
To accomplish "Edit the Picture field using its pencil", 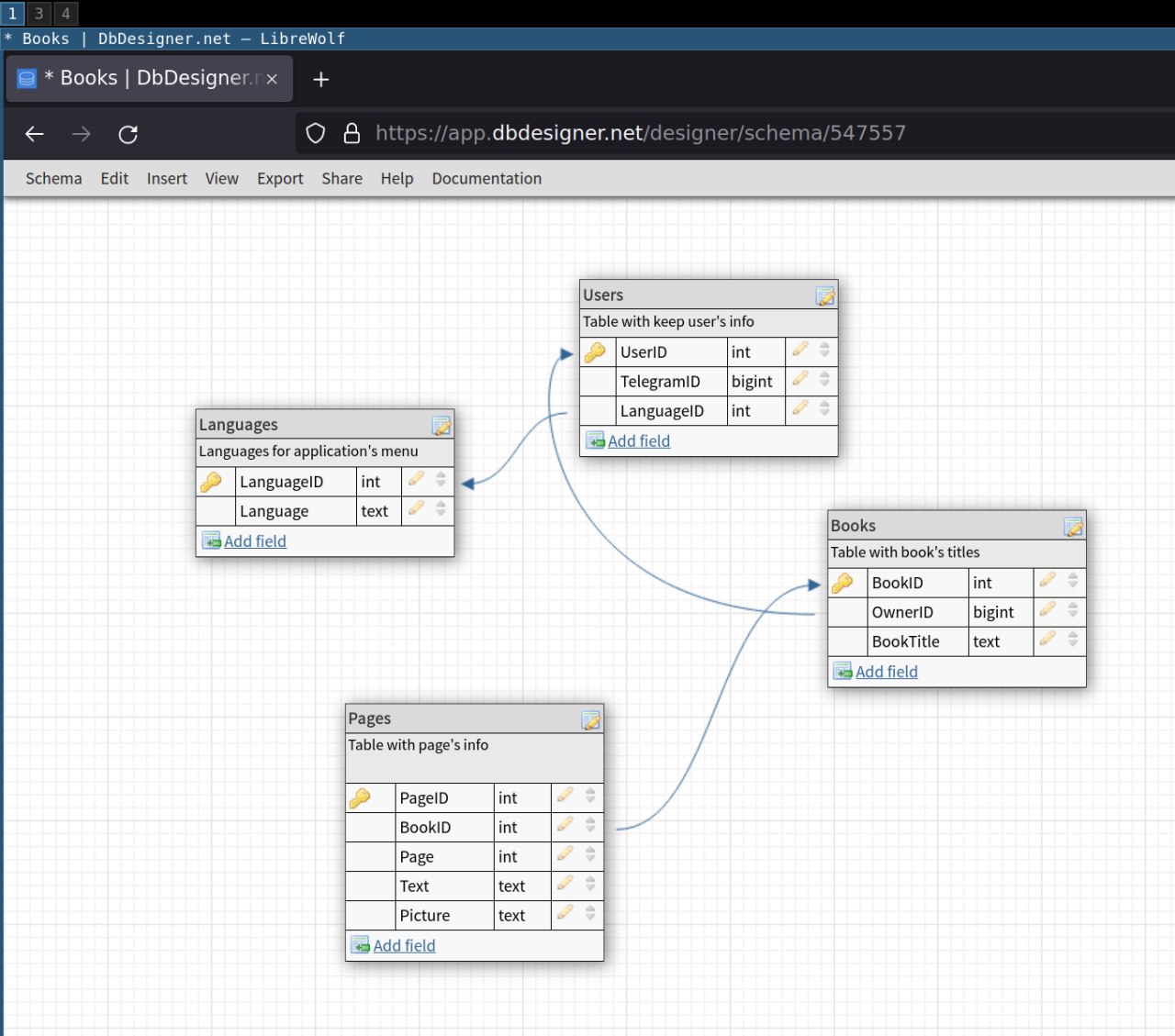I will (565, 913).
